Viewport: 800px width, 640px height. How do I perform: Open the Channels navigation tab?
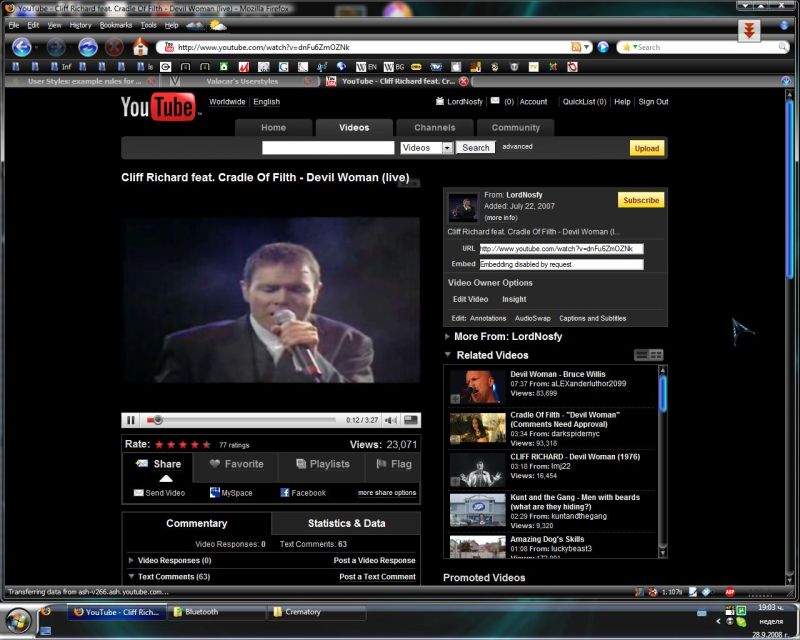pyautogui.click(x=434, y=128)
